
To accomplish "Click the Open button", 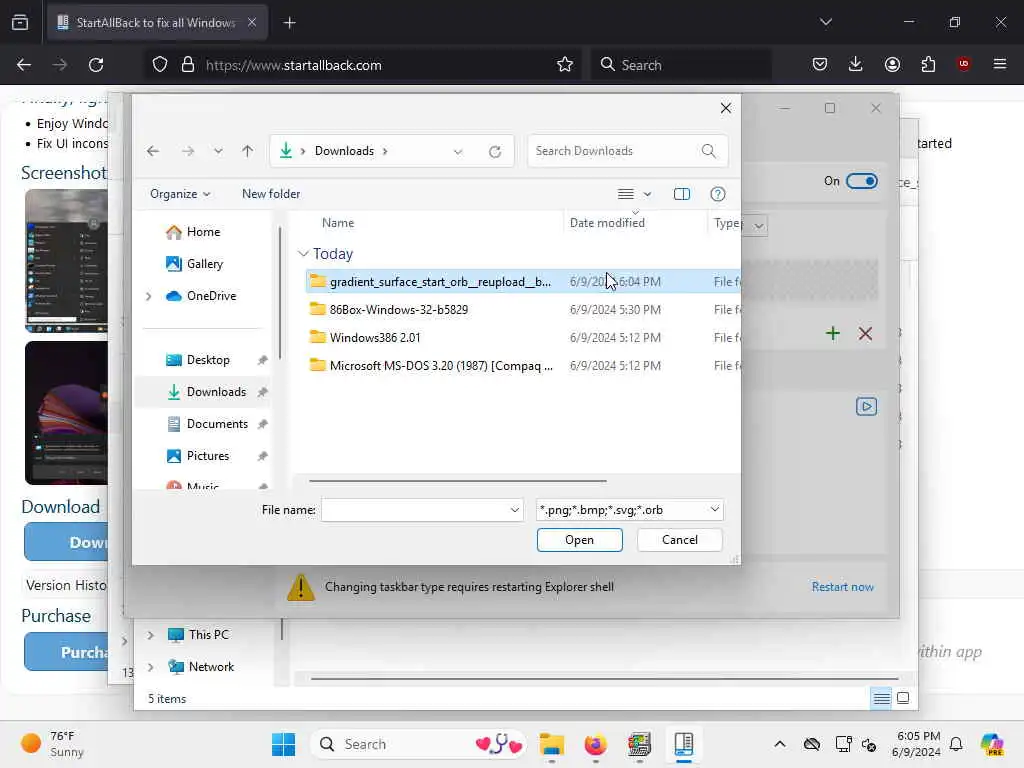I will point(579,540).
